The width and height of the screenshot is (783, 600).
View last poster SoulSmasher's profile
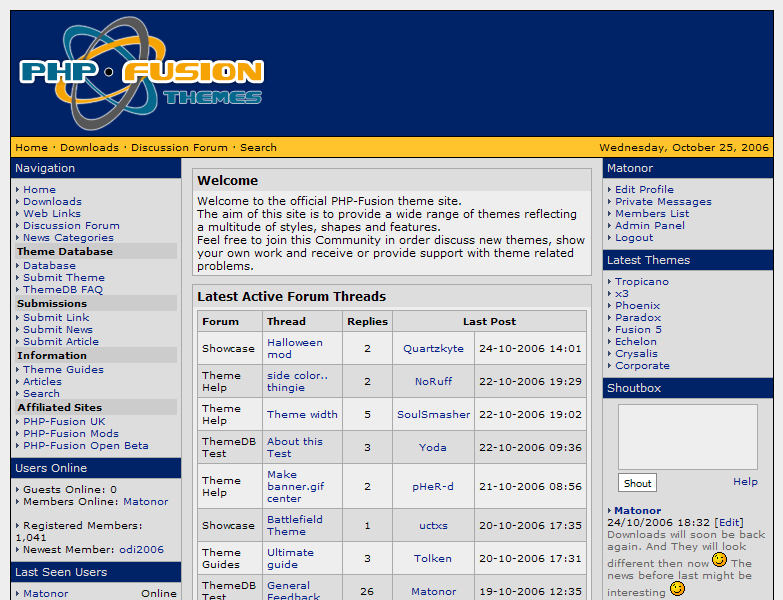click(433, 414)
